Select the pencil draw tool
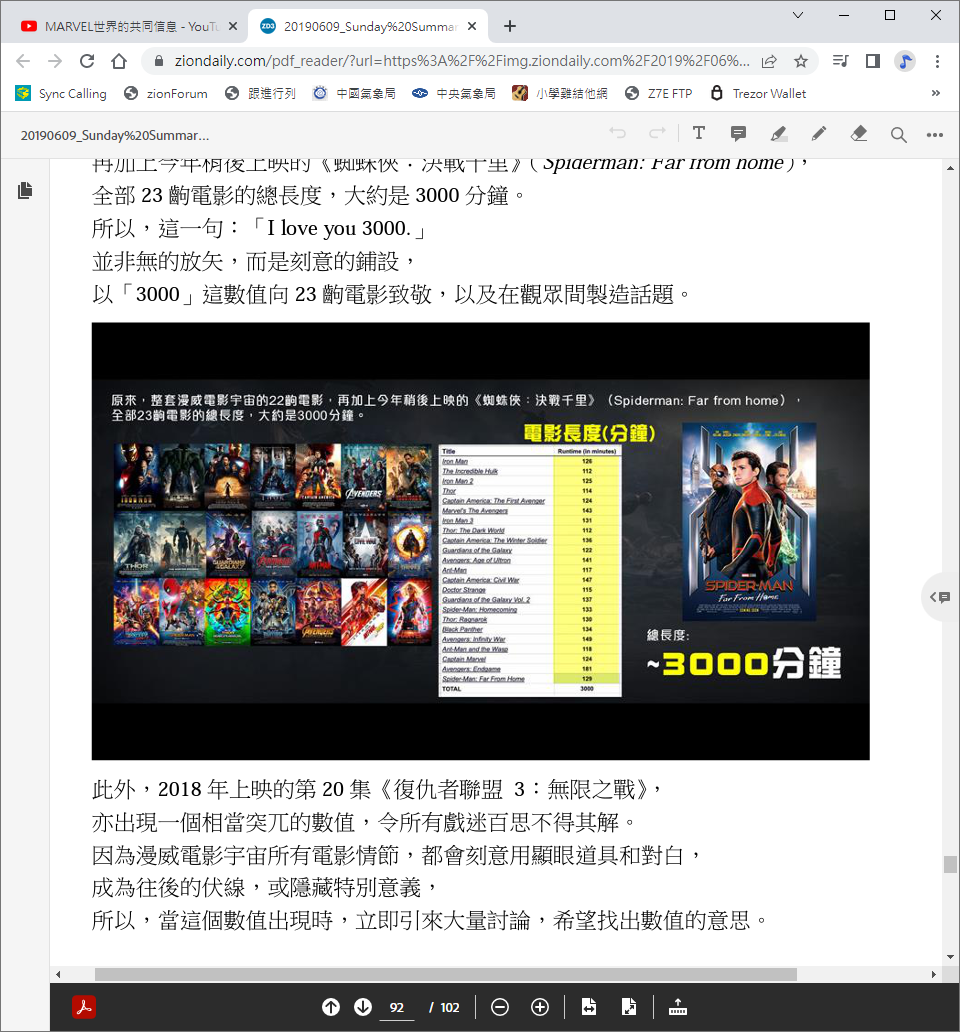Screen dimensions: 960x1032 pos(819,134)
